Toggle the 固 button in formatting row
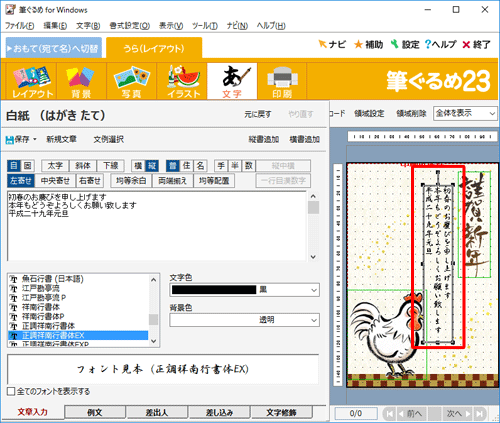This screenshot has width=500, height=423. point(27,166)
